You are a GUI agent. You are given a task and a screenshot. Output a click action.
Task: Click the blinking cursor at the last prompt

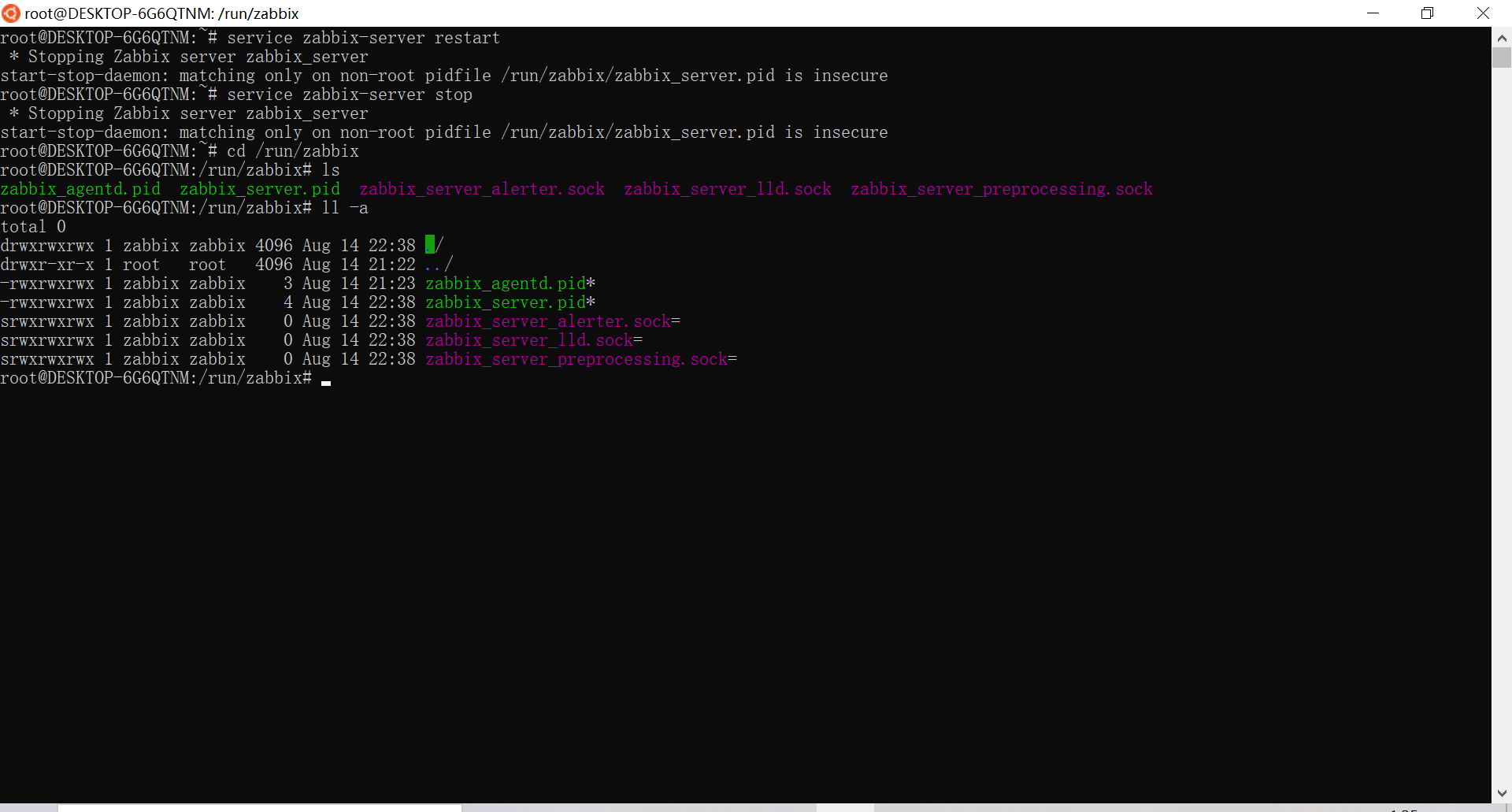(x=326, y=383)
